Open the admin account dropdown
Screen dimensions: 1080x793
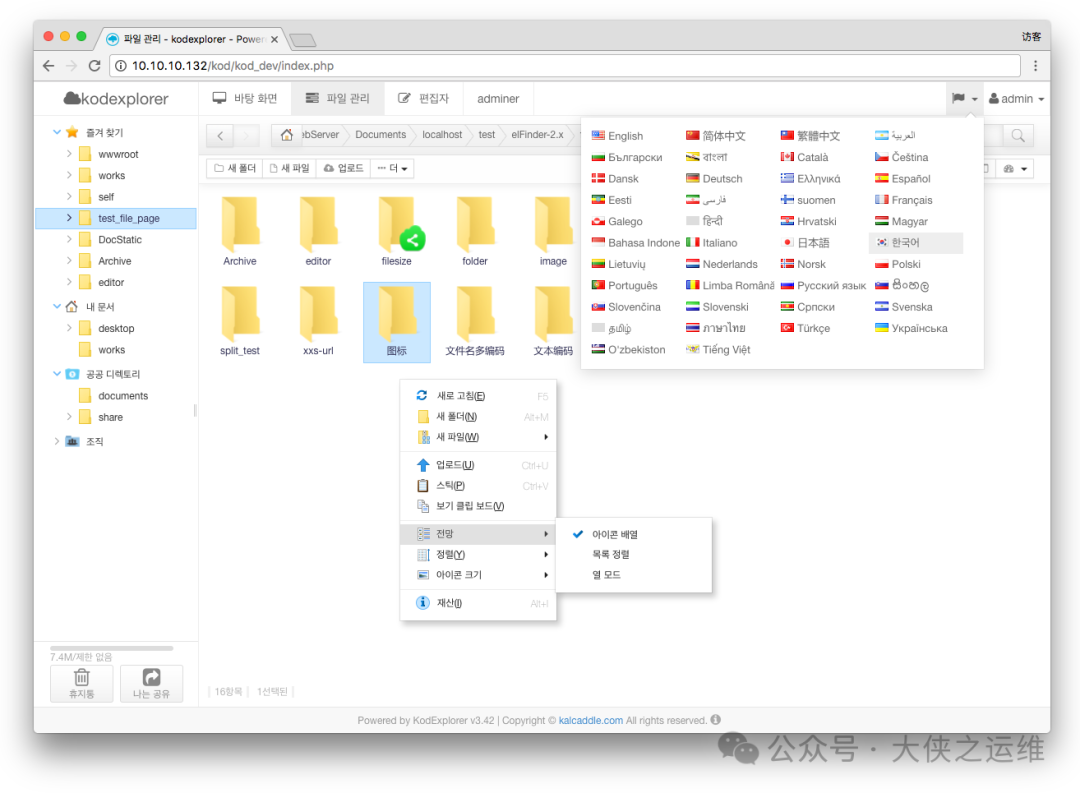[1016, 98]
